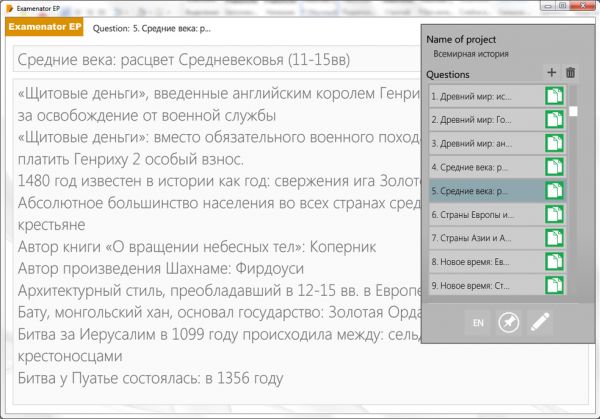Click line Архитектурный стиль, преобладавший в 12-15 вв.
Screen dimensions: 600x419
coord(219,291)
